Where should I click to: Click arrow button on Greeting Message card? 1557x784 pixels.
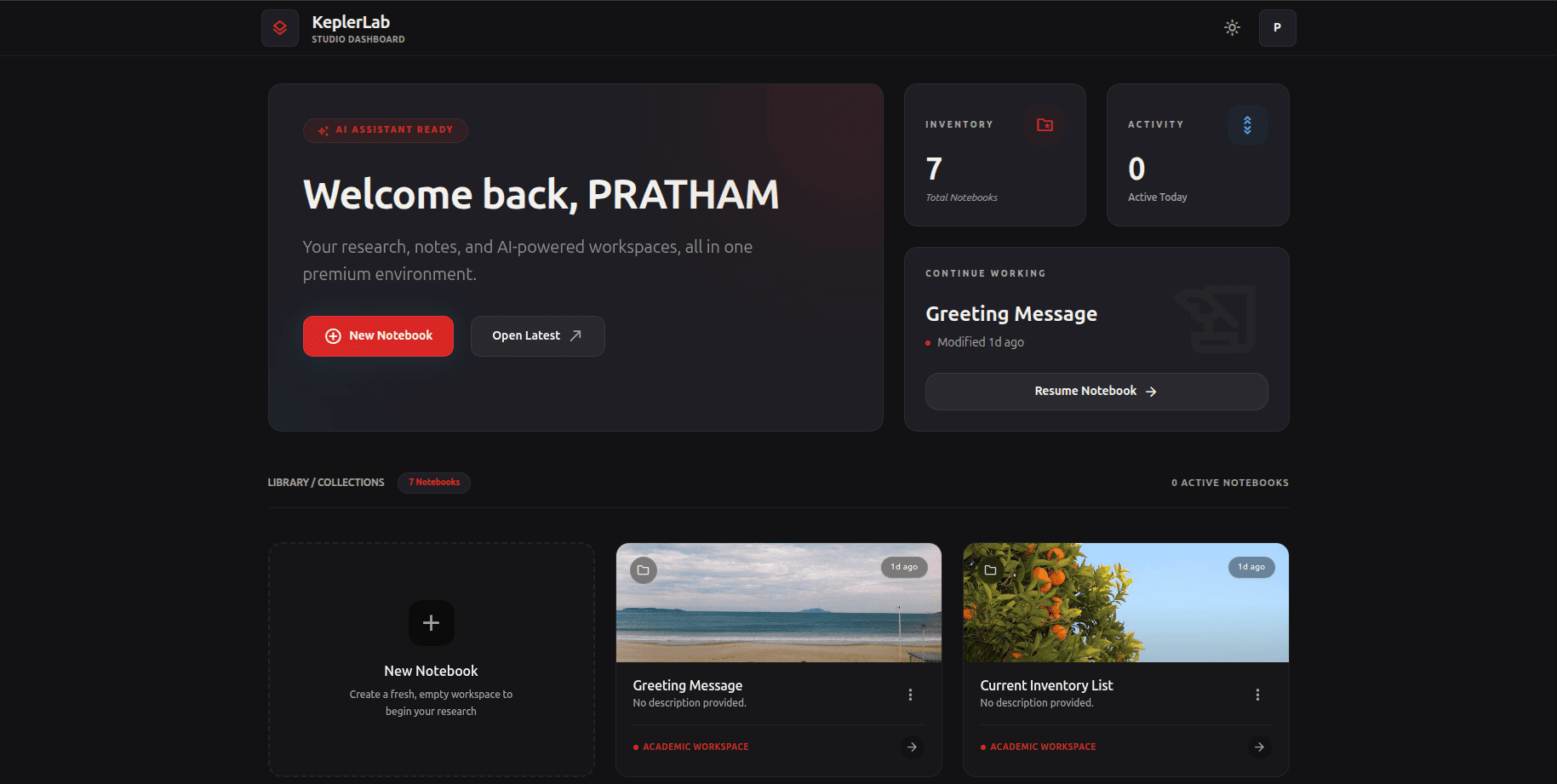click(x=912, y=747)
